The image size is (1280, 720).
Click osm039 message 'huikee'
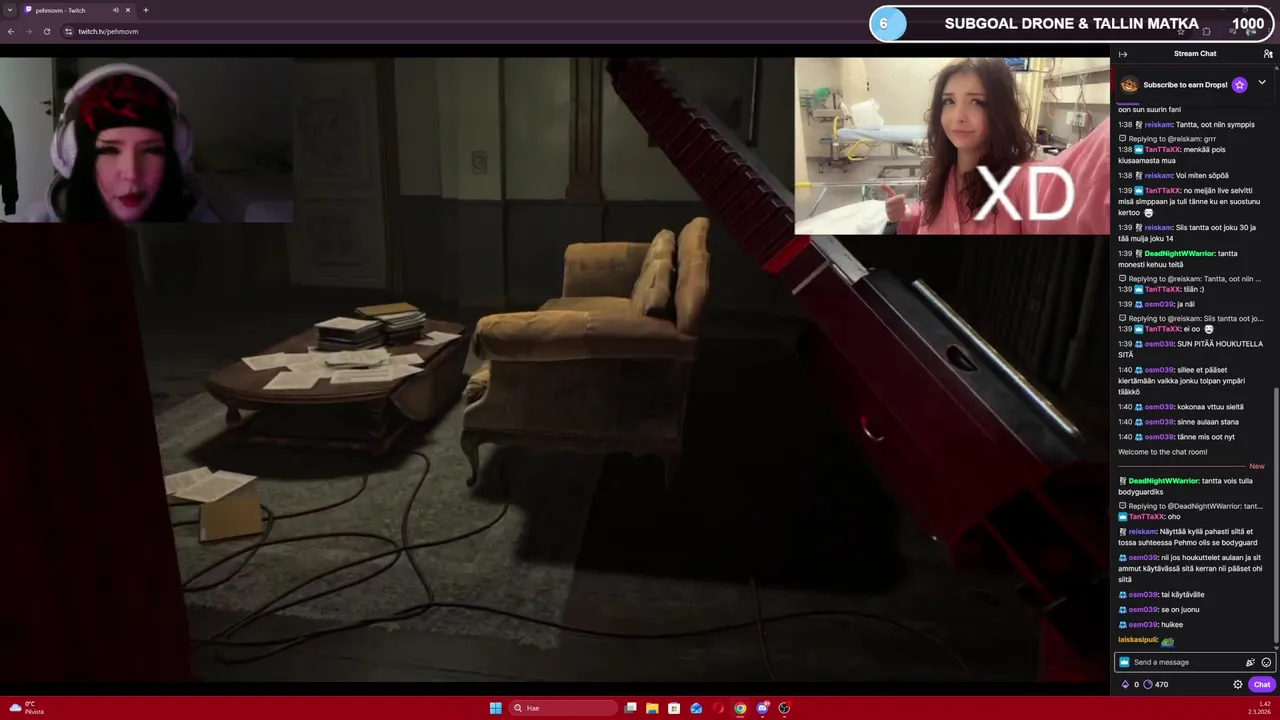(x=1172, y=625)
